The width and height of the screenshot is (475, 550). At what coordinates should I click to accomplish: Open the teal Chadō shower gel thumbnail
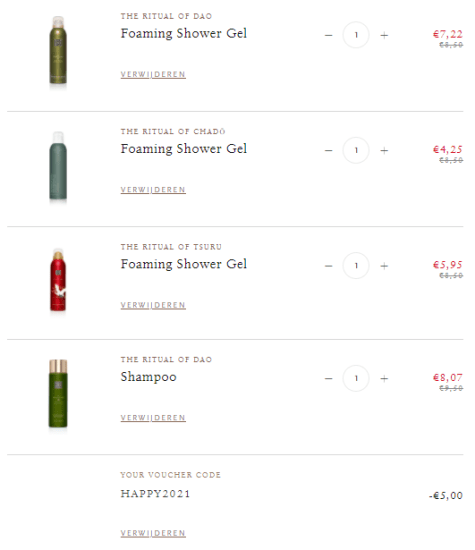tap(58, 166)
